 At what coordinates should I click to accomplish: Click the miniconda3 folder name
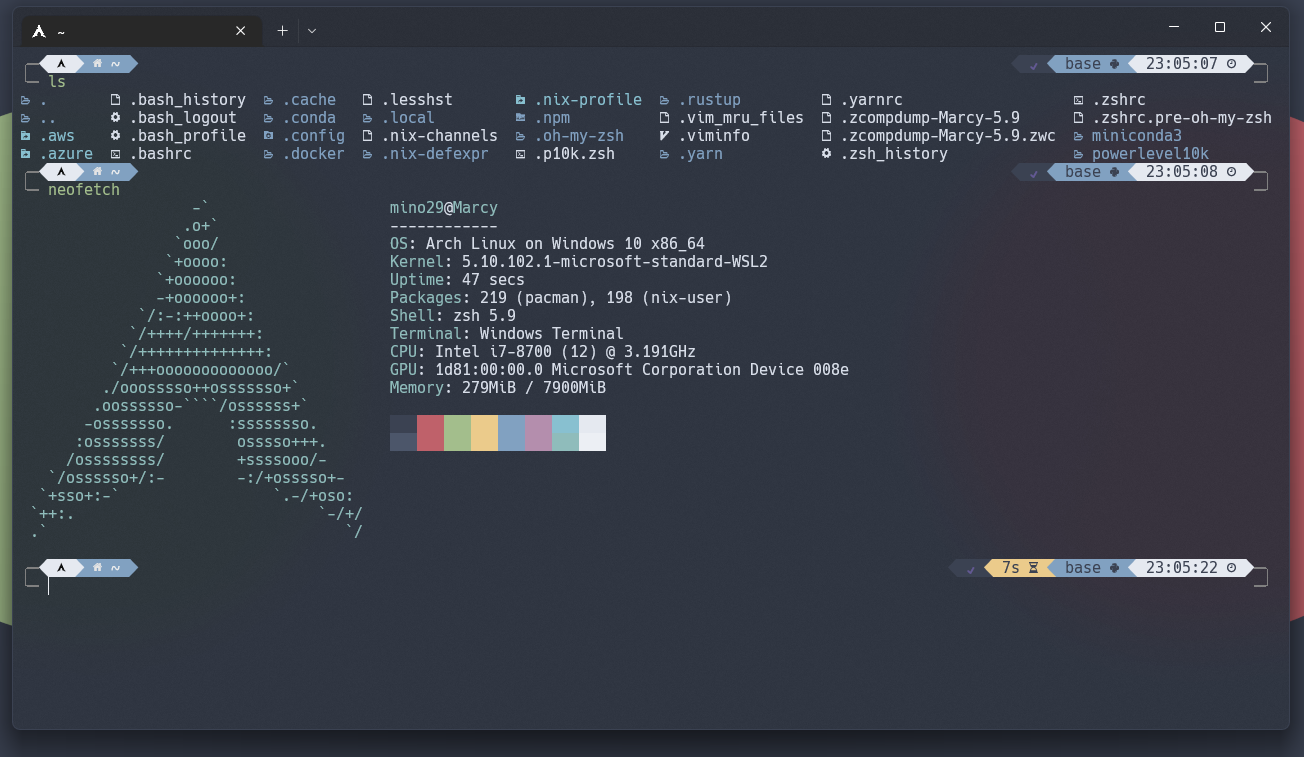[1137, 136]
